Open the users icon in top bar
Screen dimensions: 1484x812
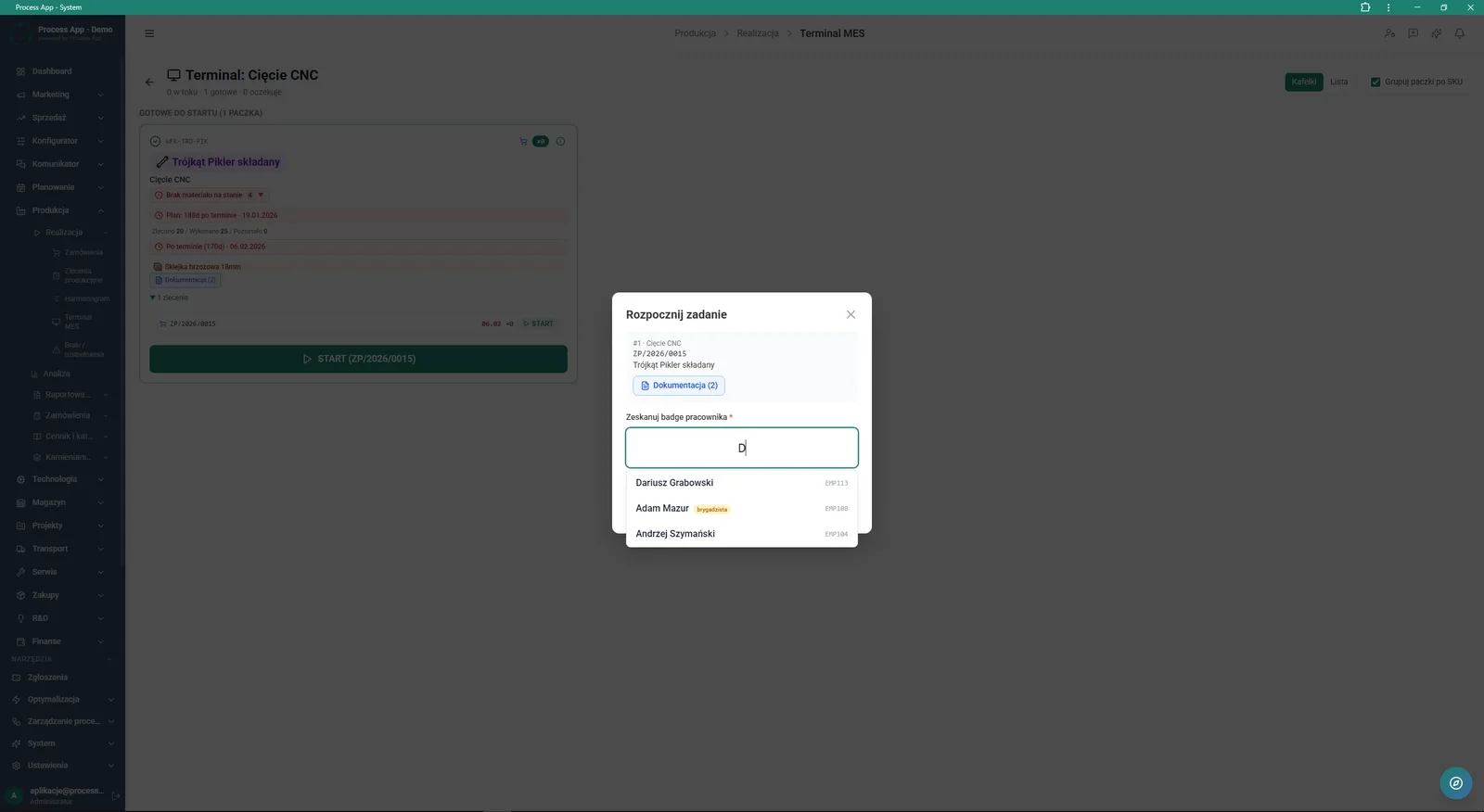click(x=1389, y=33)
